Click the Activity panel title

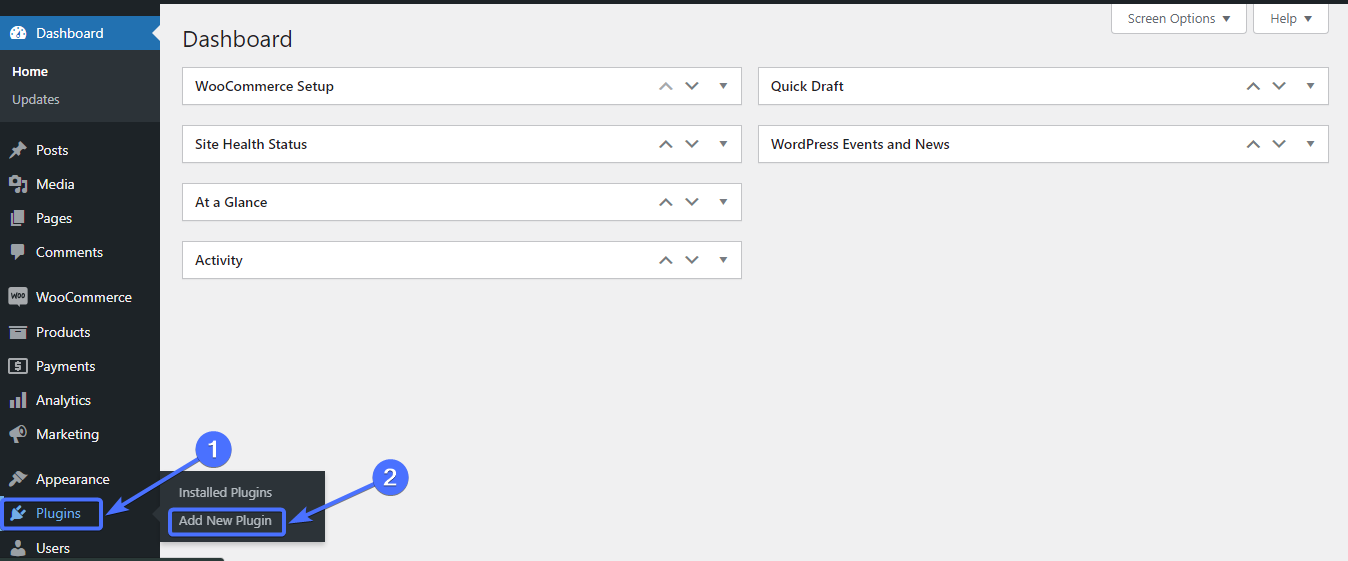coord(219,260)
